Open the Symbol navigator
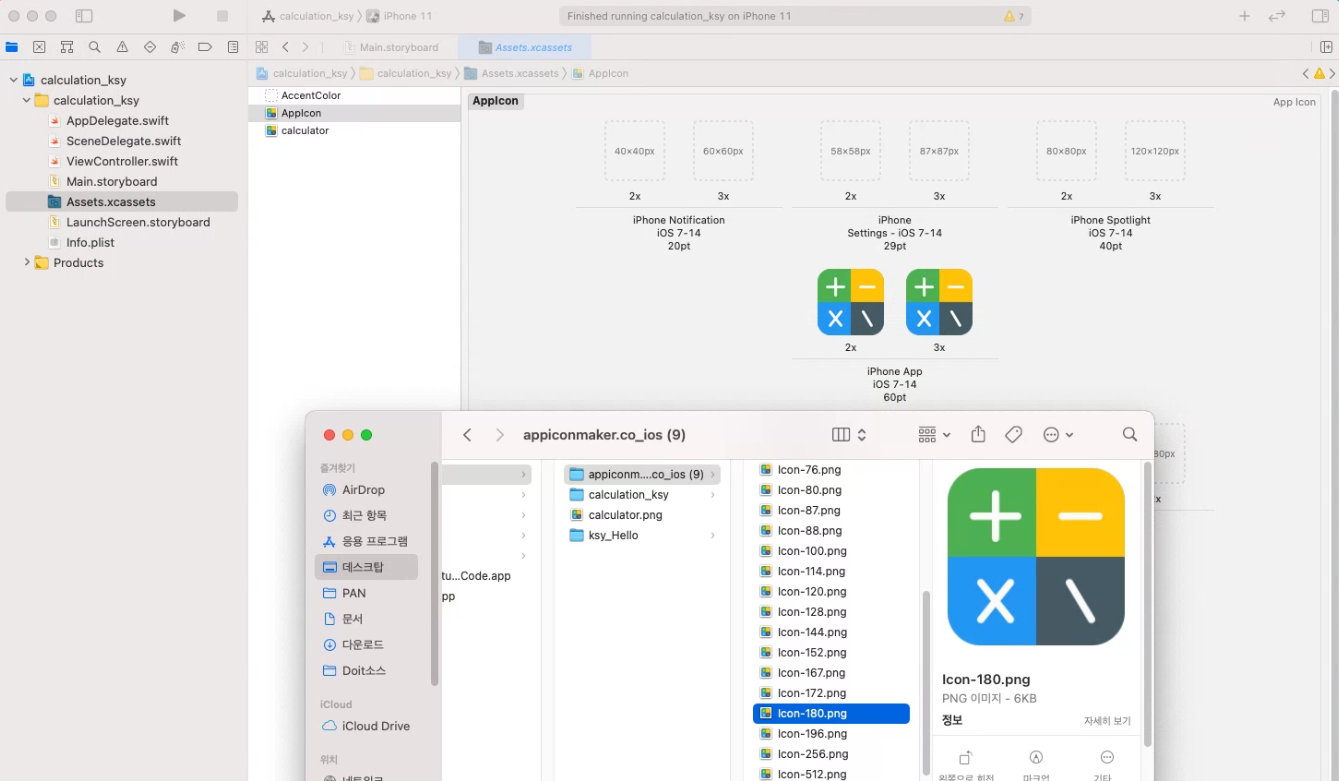Screen dimensions: 1339x781 coord(67,47)
